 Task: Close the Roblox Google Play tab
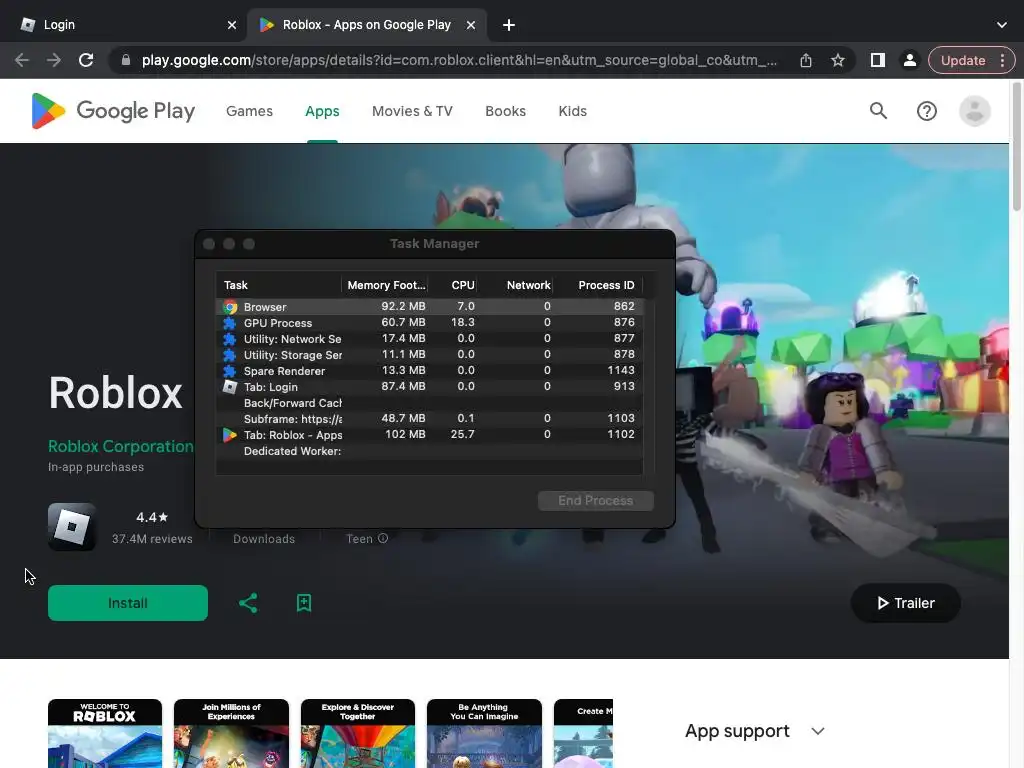(471, 25)
